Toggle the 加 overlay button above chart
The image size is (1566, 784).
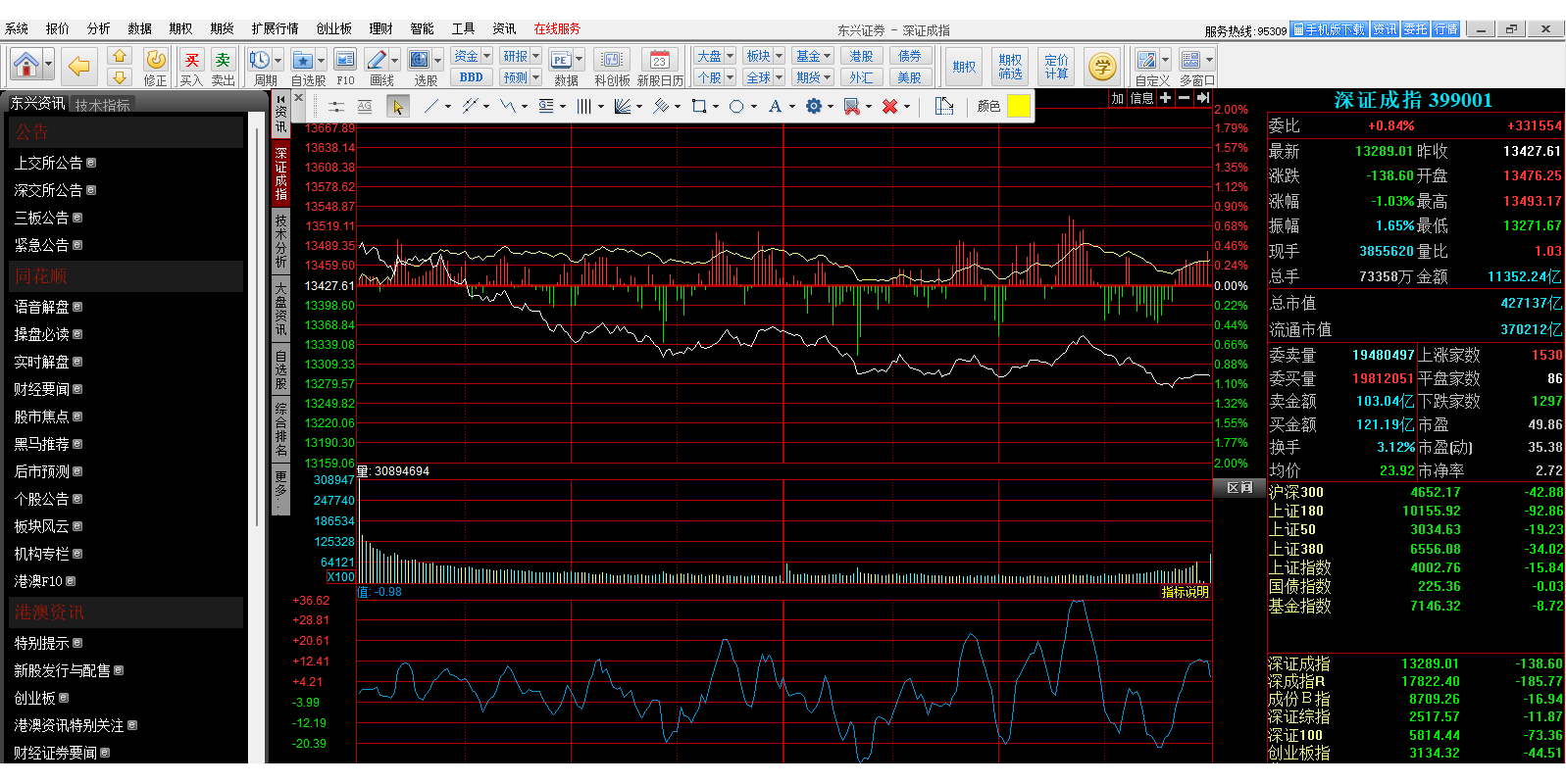[x=1117, y=98]
